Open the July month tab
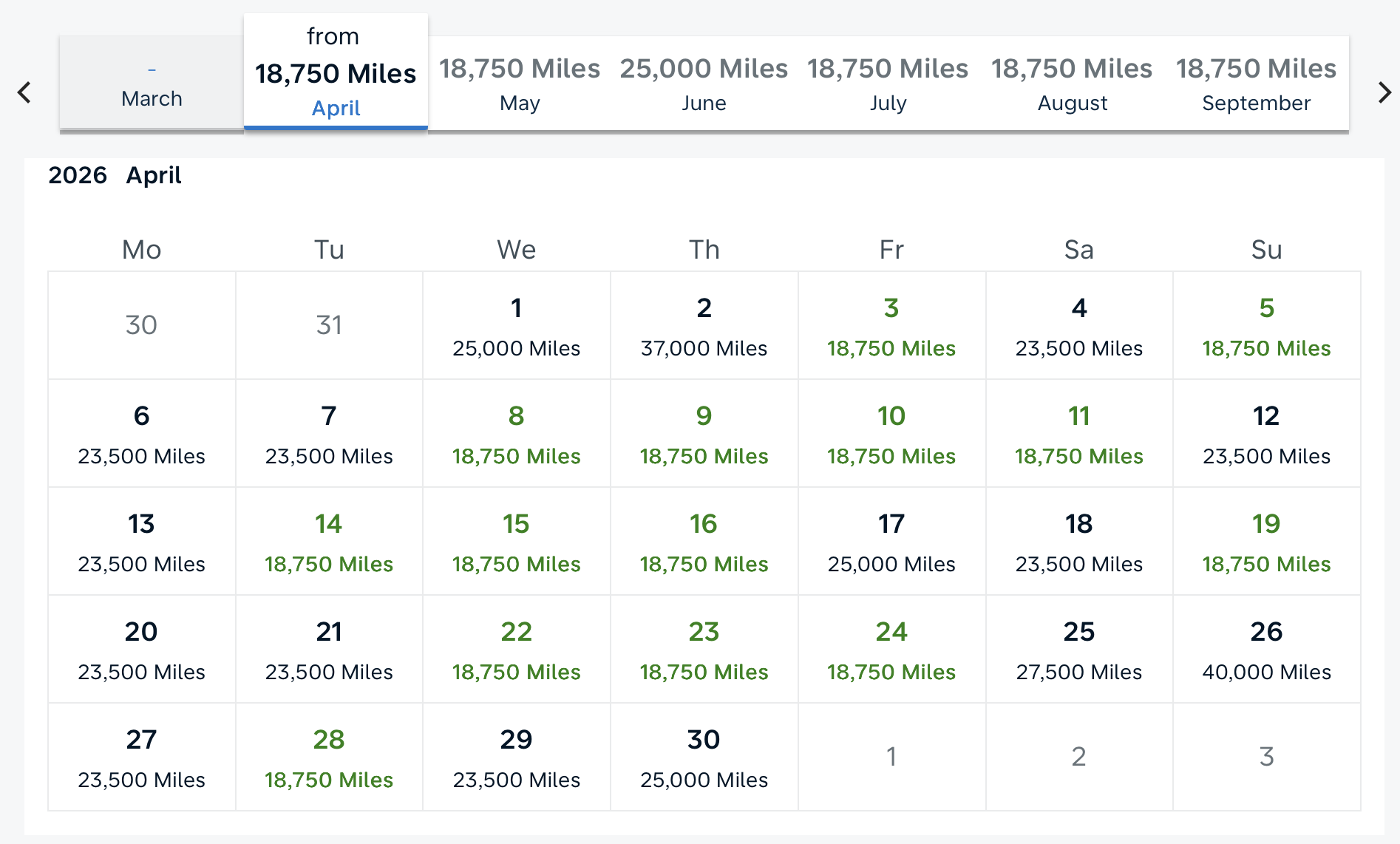Viewport: 1400px width, 844px height. (889, 84)
